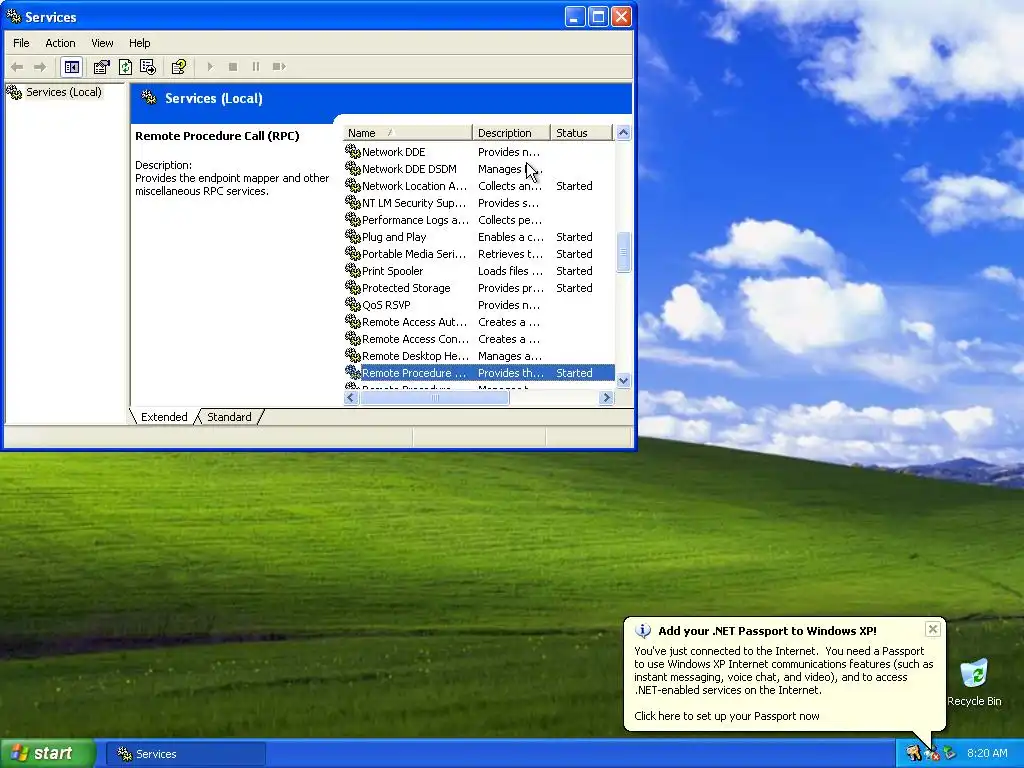Click the vertical scrollbar up arrow

[623, 133]
